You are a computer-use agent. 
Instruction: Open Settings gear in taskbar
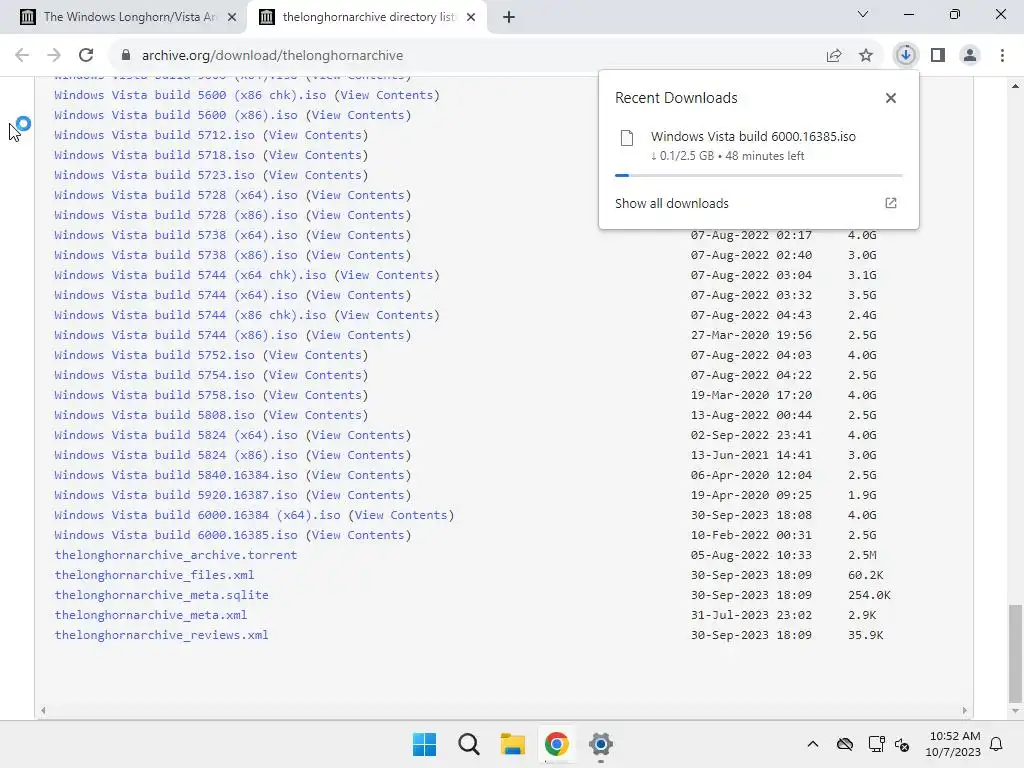pos(601,744)
